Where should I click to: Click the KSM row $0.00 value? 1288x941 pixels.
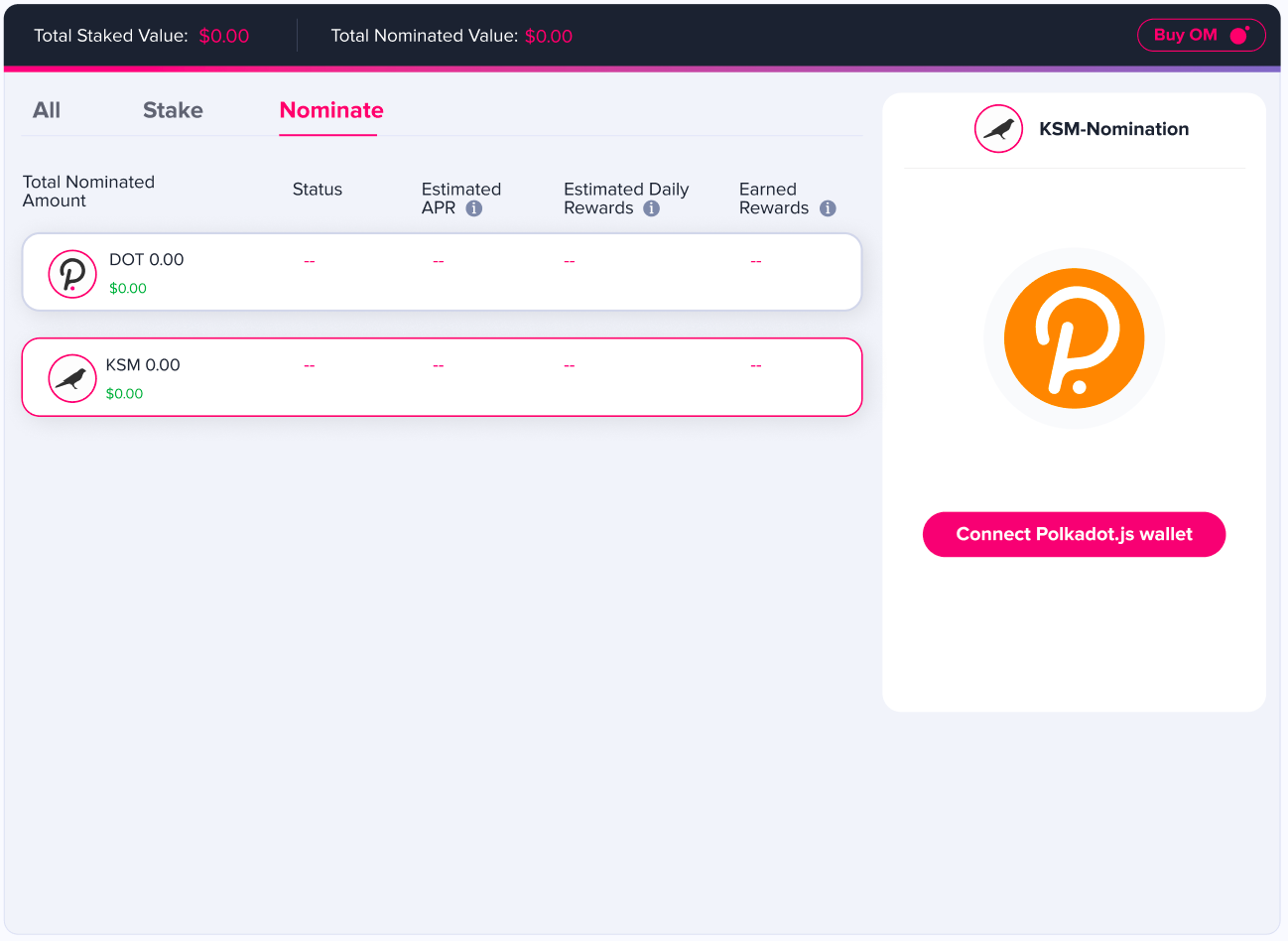[x=124, y=394]
